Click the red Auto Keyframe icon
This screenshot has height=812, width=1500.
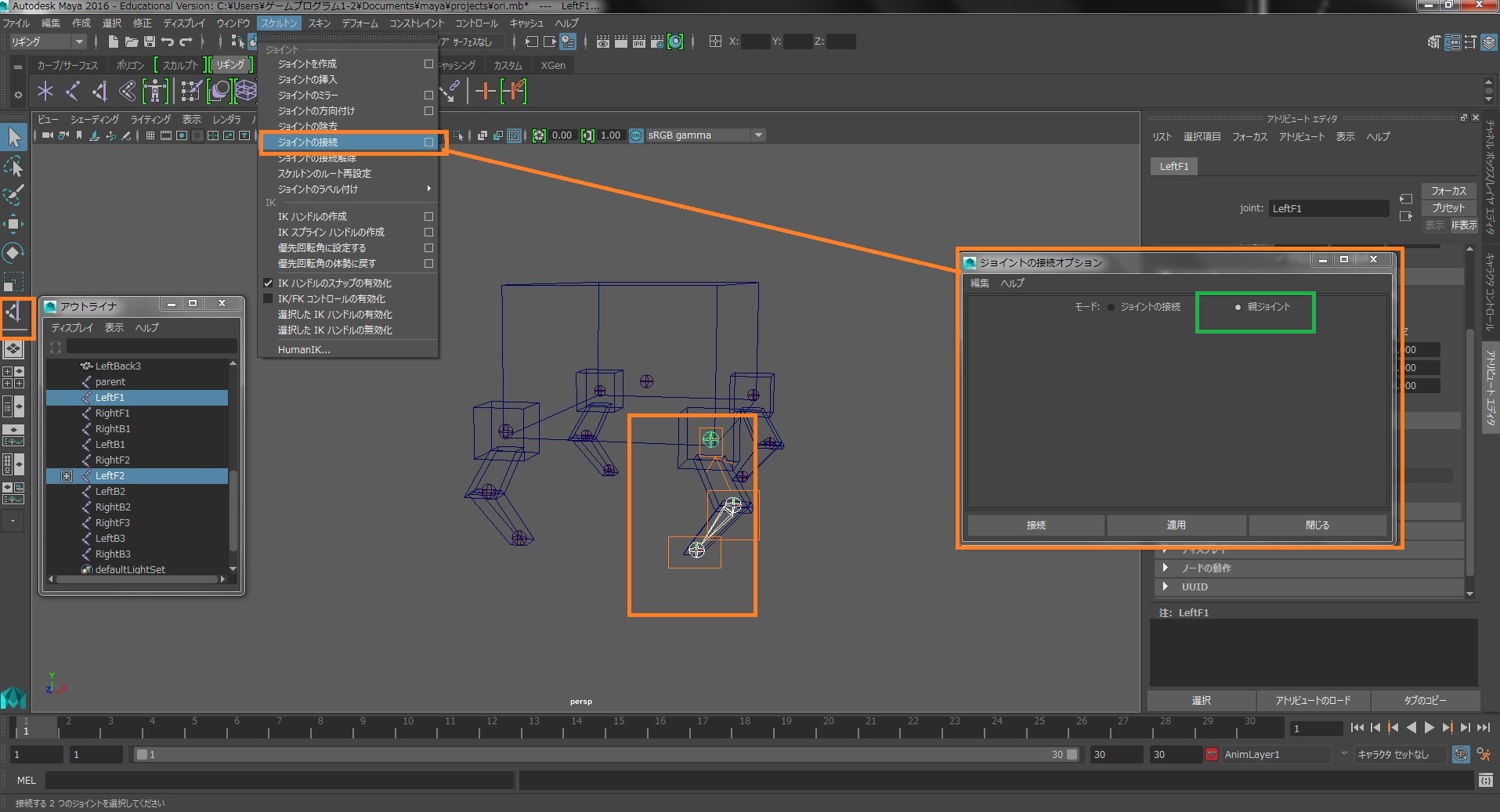point(1212,754)
